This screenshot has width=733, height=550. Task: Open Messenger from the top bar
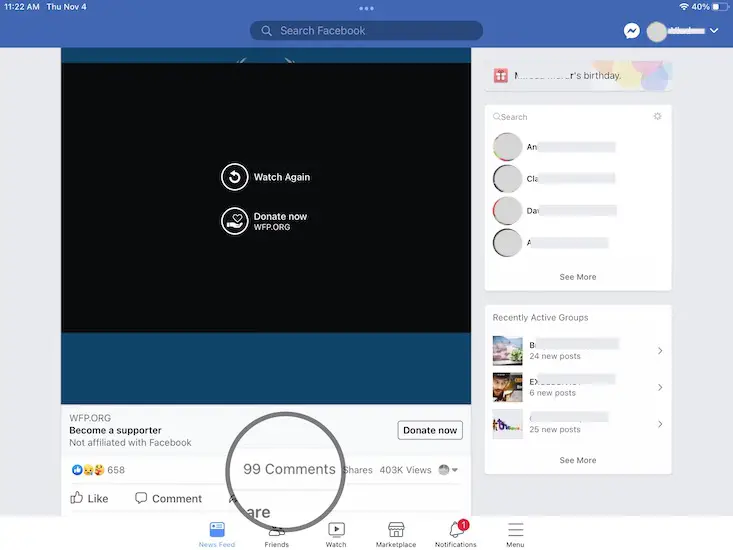(632, 31)
